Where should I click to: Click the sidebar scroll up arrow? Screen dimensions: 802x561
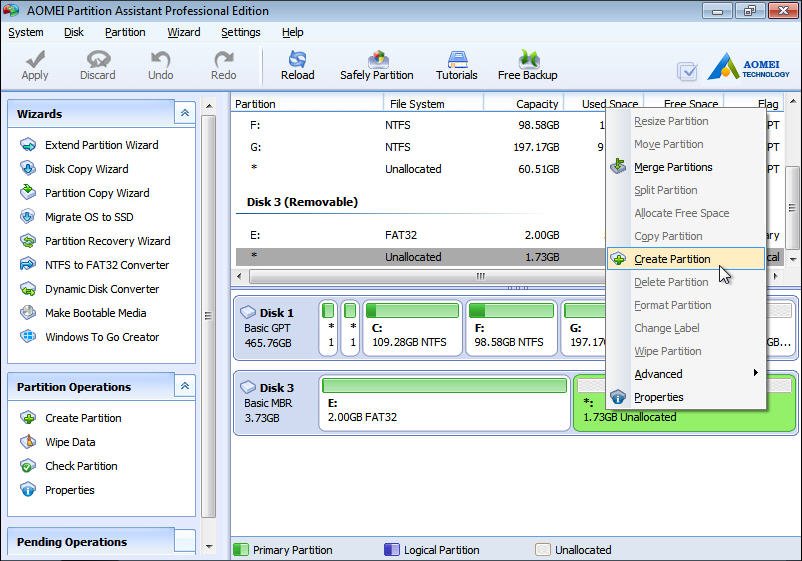[209, 106]
